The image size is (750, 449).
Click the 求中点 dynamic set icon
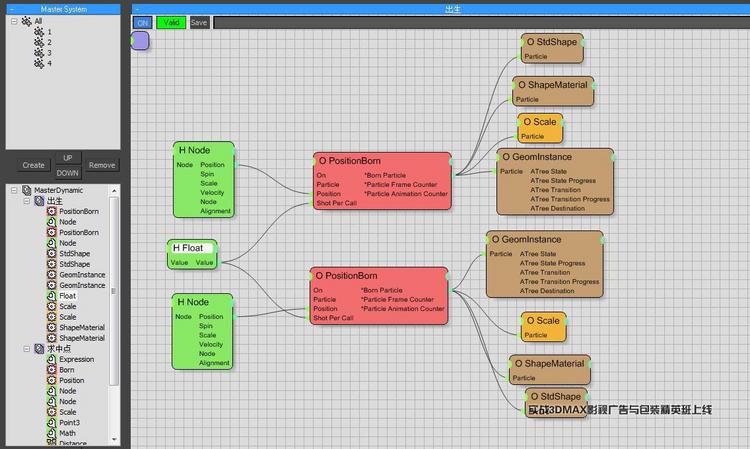click(x=40, y=349)
